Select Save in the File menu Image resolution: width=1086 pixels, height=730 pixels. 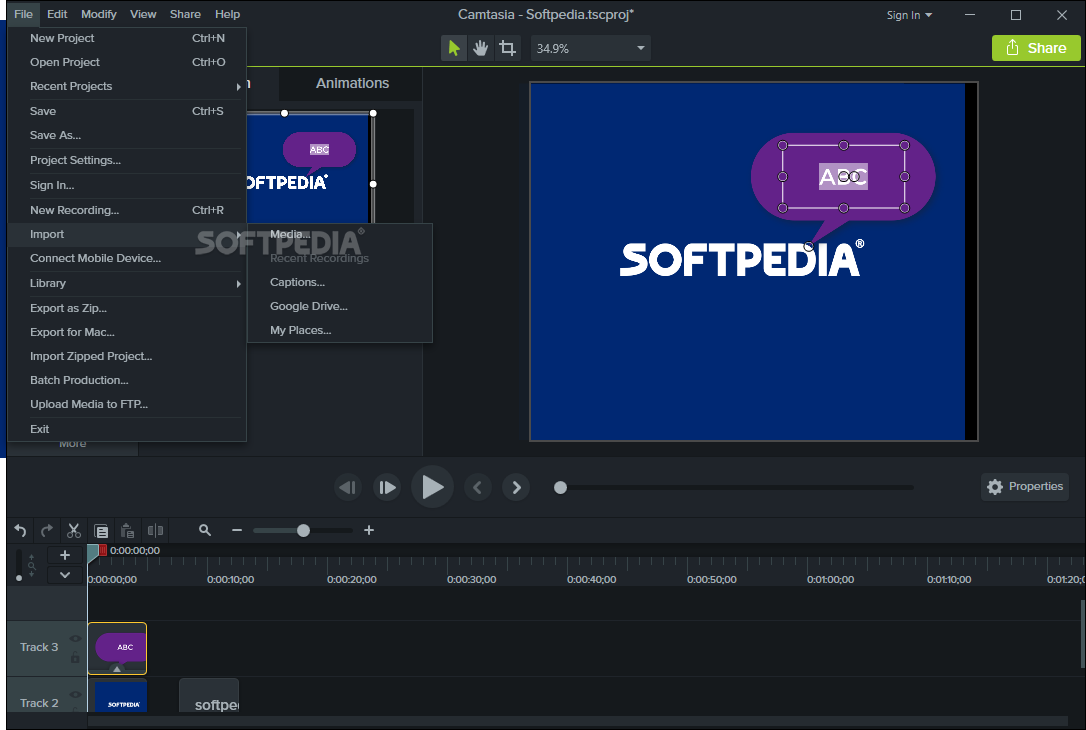127,111
